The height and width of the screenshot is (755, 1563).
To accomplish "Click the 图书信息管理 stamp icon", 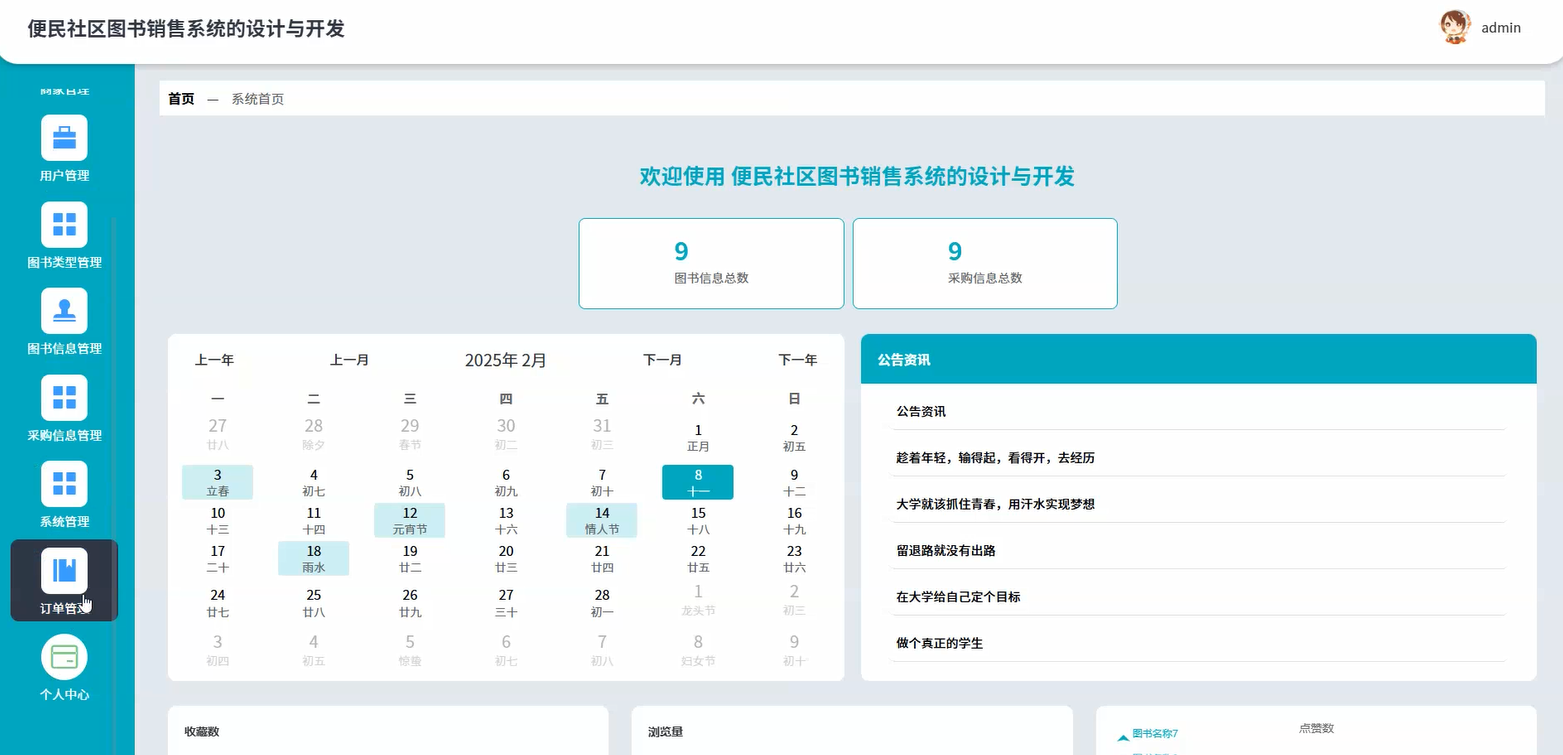I will 64,311.
